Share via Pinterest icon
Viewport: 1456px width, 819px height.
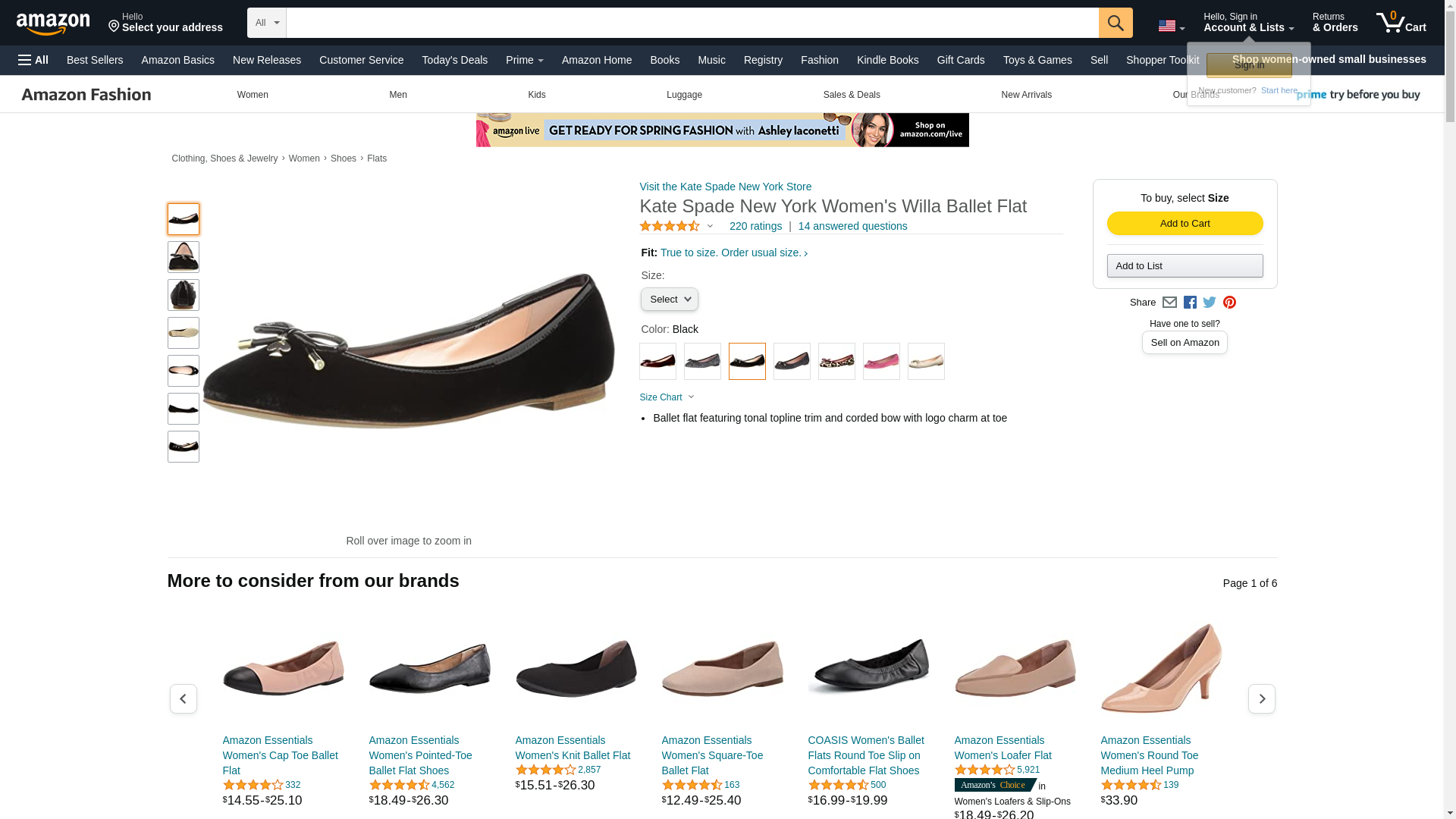(1229, 303)
